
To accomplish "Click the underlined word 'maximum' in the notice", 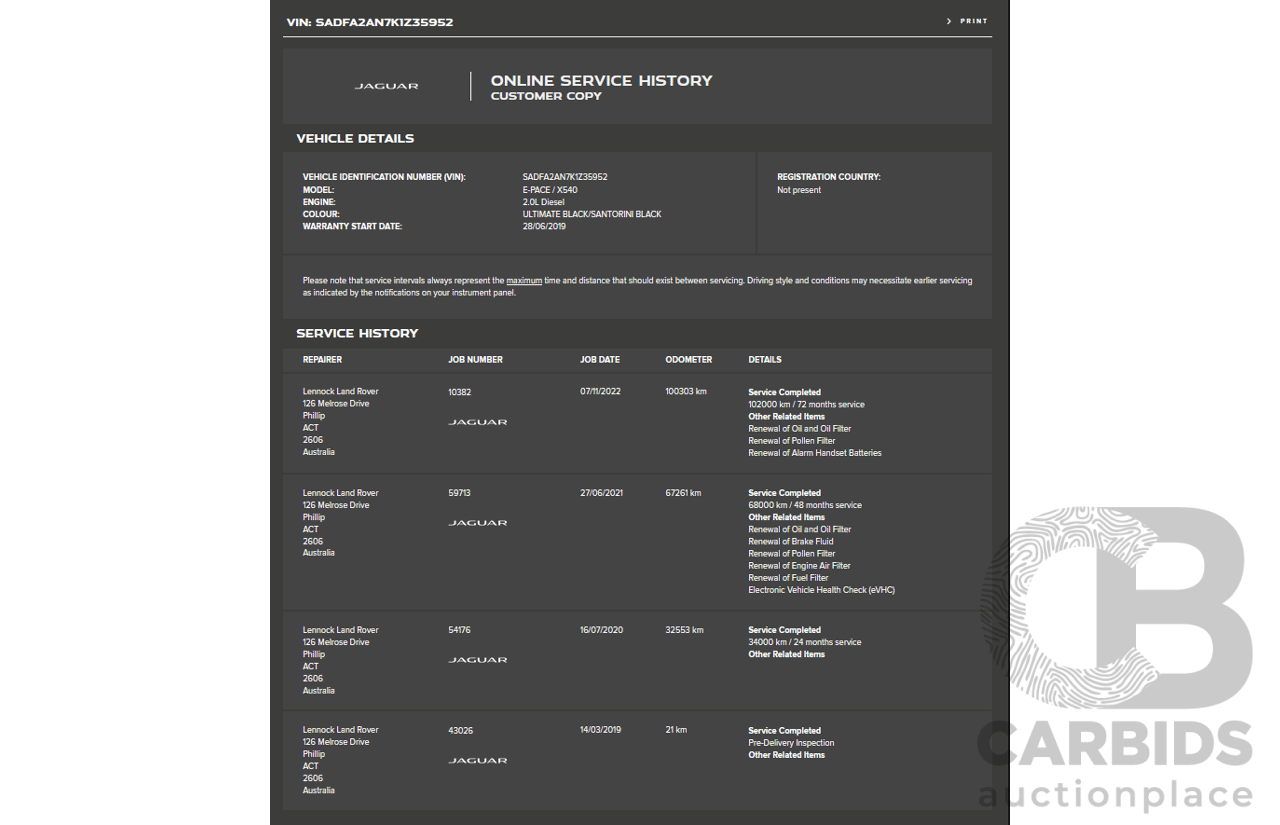I will [x=524, y=281].
